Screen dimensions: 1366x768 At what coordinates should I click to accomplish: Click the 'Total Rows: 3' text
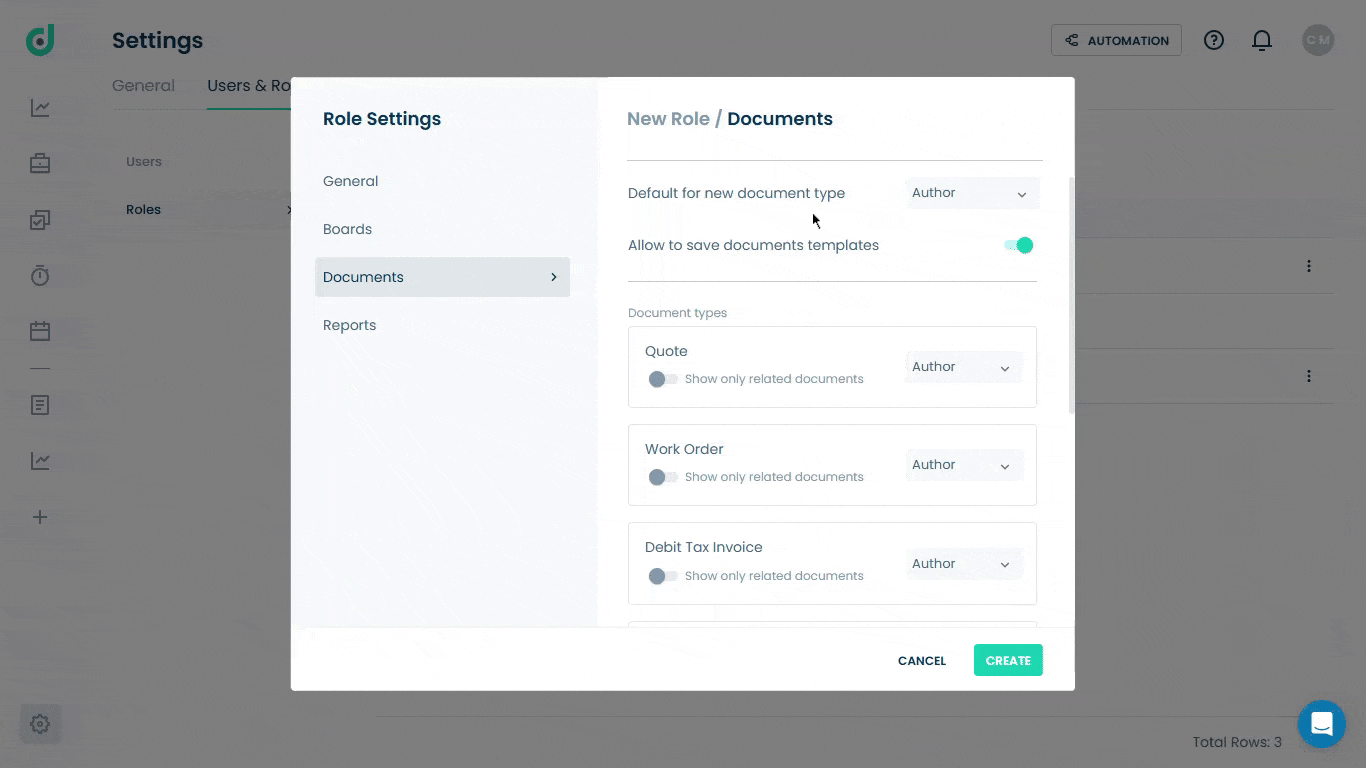[x=1237, y=742]
